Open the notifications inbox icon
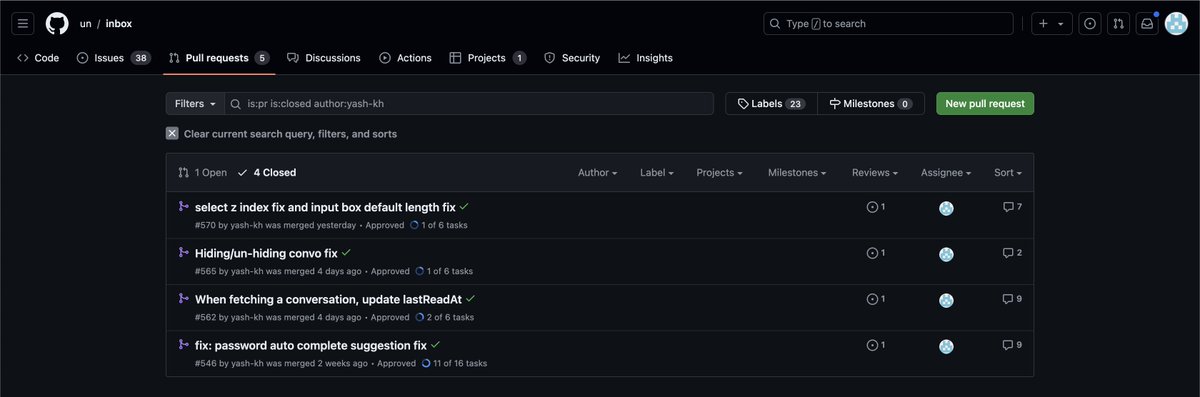The height and width of the screenshot is (397, 1200). coord(1148,23)
